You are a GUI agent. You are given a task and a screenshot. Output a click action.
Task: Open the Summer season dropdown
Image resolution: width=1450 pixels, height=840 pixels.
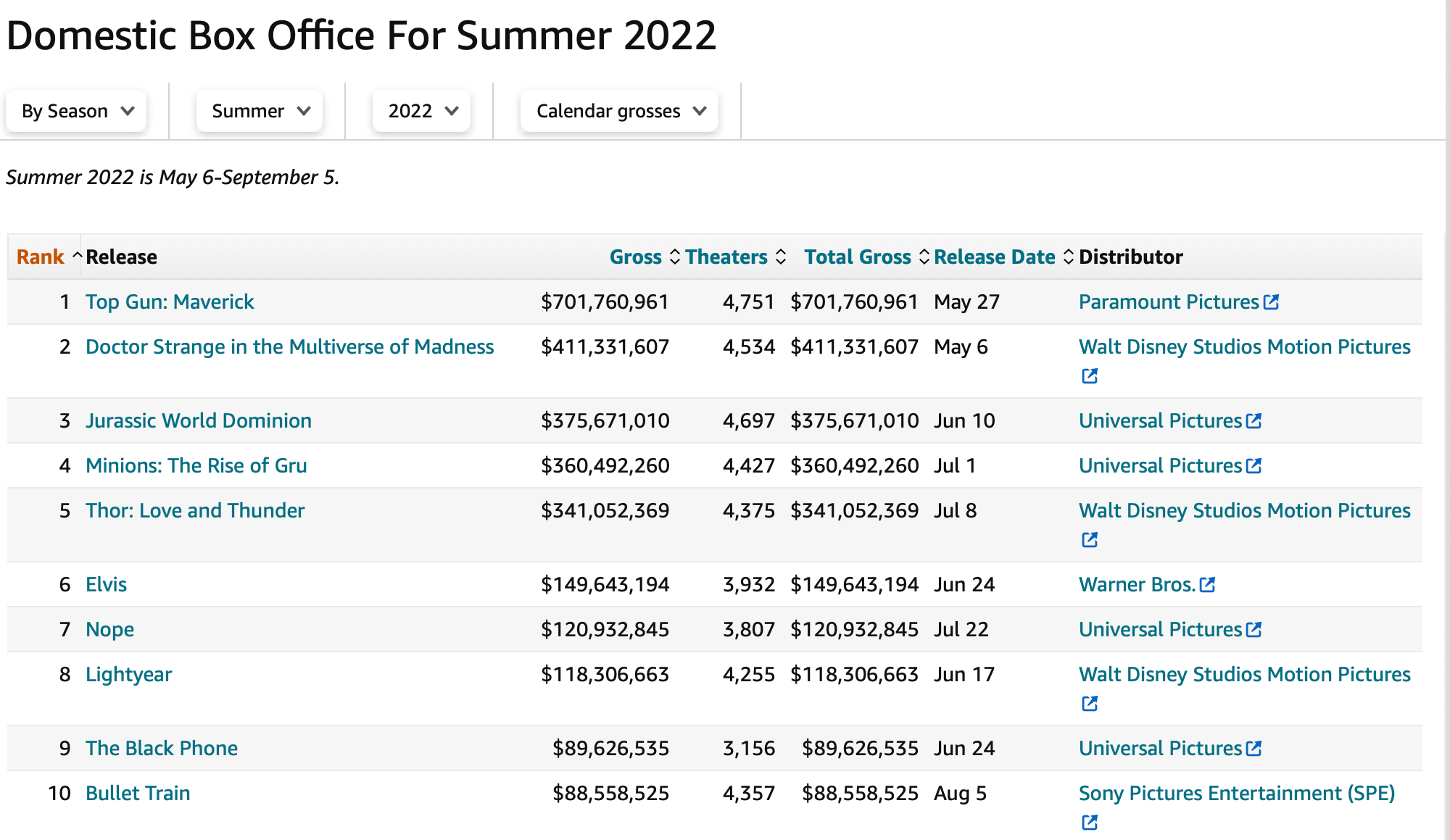pyautogui.click(x=260, y=111)
